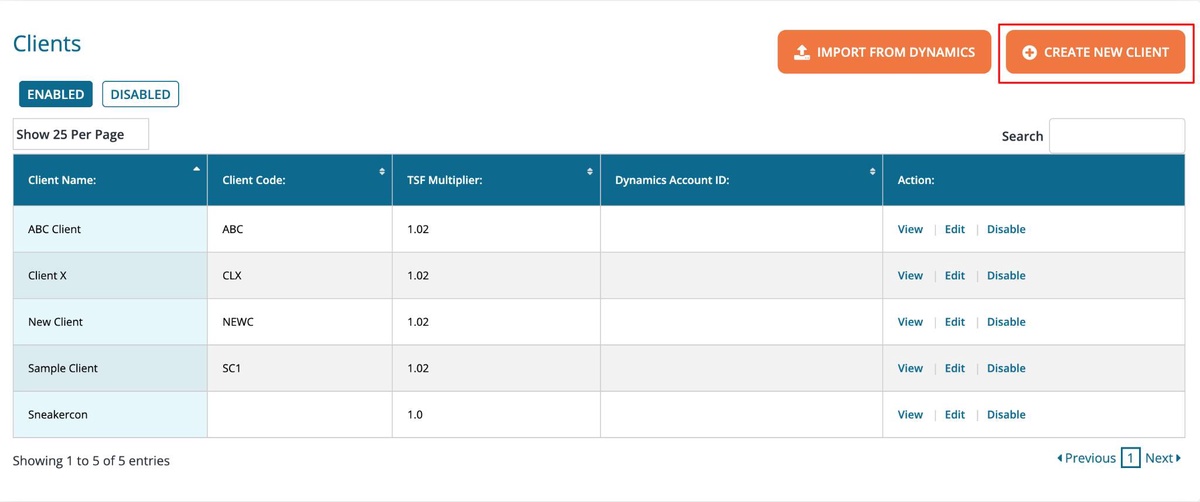Disable the New Client entry
Screen dimensions: 1200x502
pyautogui.click(x=1006, y=322)
